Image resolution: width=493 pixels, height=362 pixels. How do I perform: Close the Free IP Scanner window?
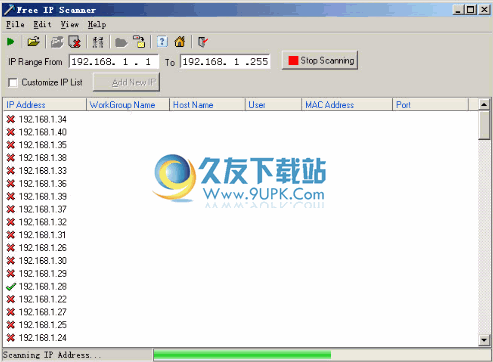tap(484, 10)
